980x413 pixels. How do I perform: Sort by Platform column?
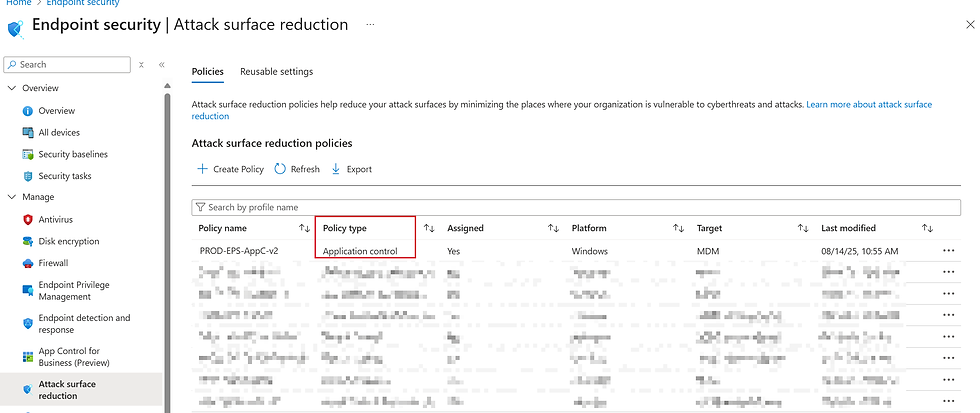click(678, 229)
